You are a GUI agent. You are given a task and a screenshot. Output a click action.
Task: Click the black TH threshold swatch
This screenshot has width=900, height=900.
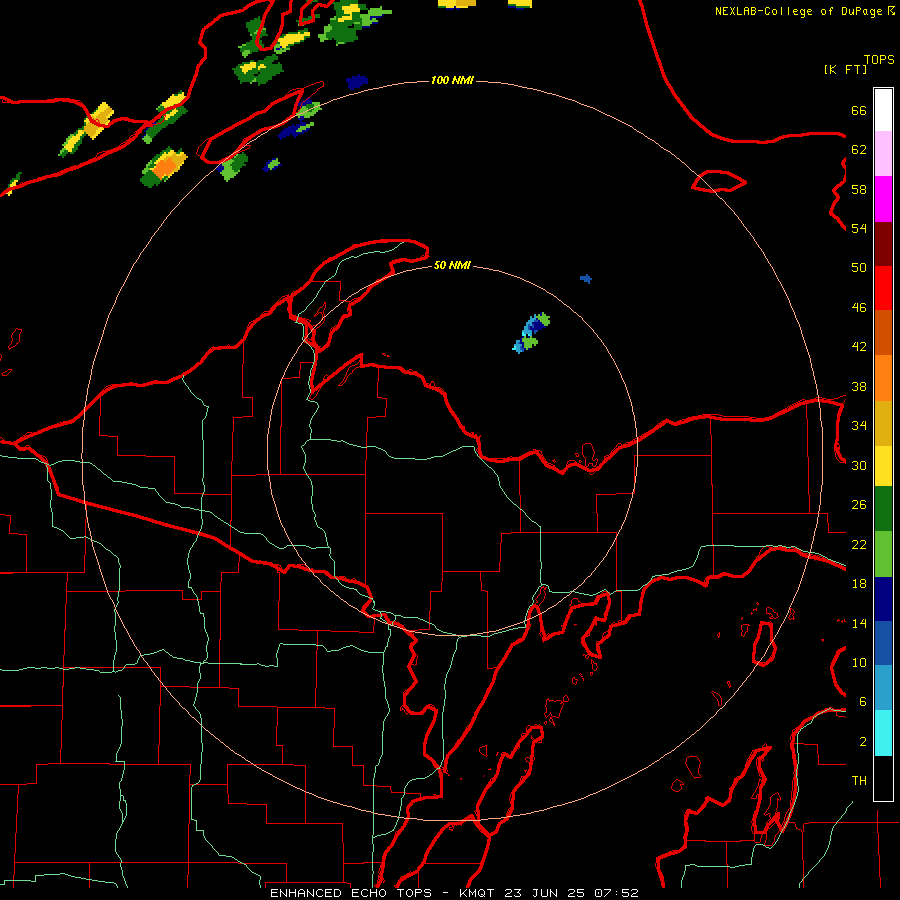[883, 778]
